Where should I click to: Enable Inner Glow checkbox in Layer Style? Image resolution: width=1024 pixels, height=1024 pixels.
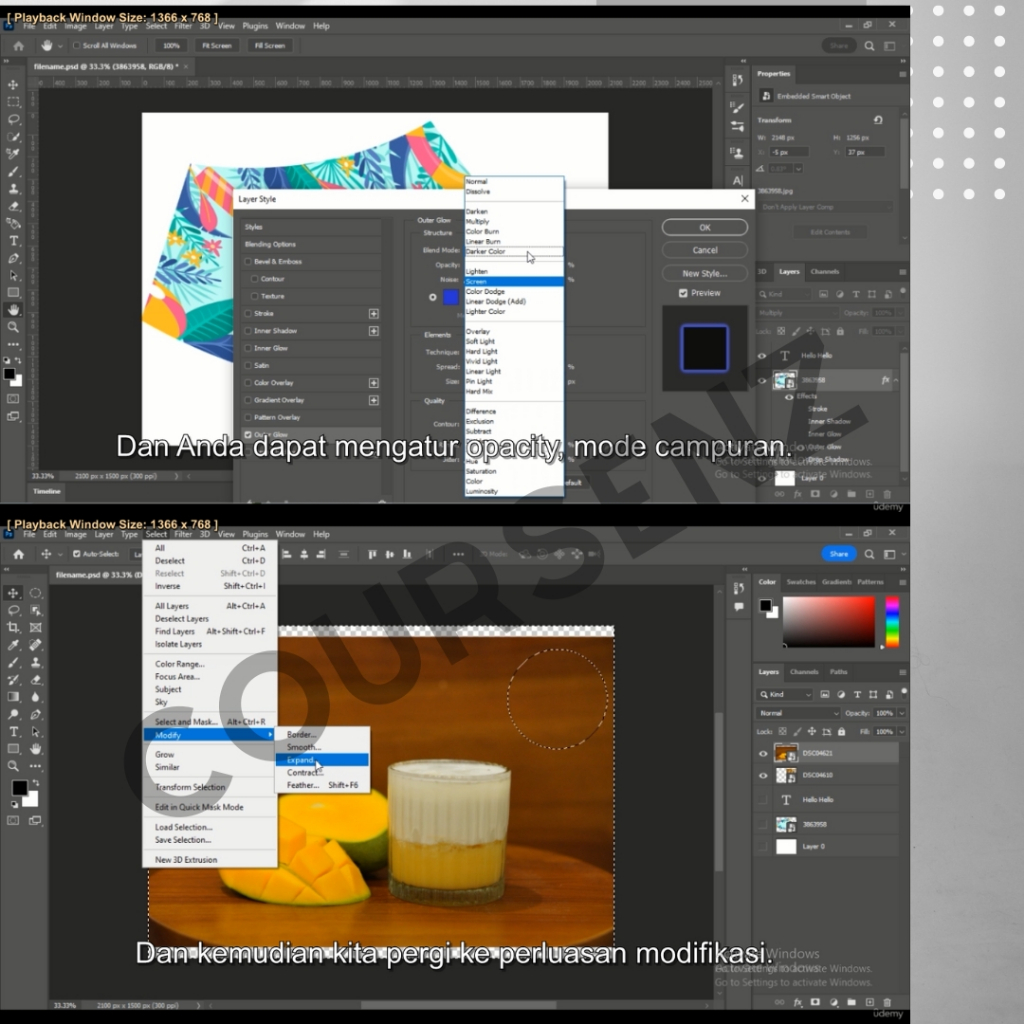248,348
